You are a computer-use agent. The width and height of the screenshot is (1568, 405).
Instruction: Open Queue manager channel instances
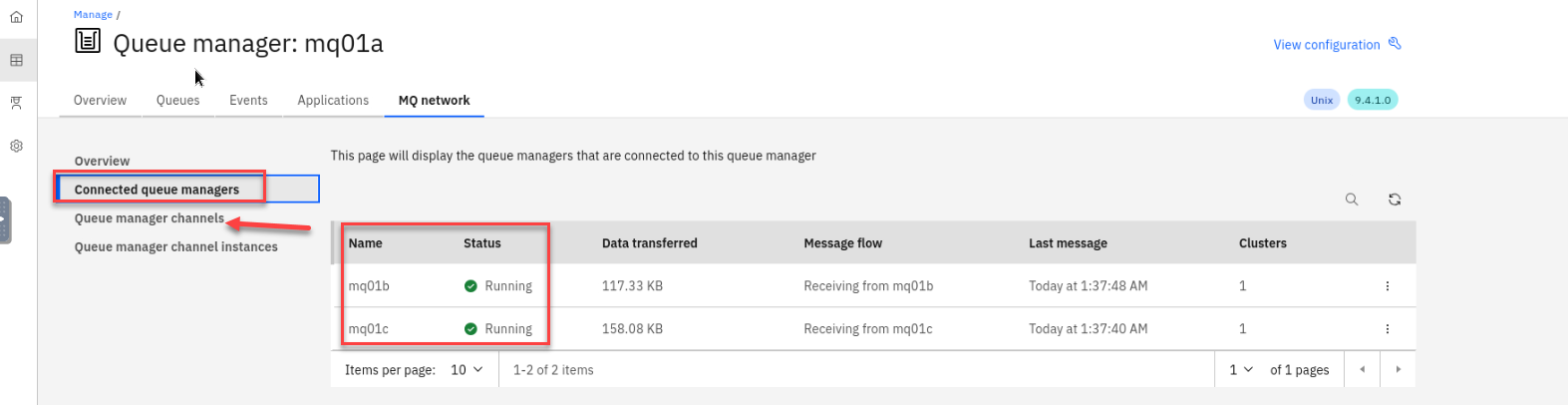175,246
